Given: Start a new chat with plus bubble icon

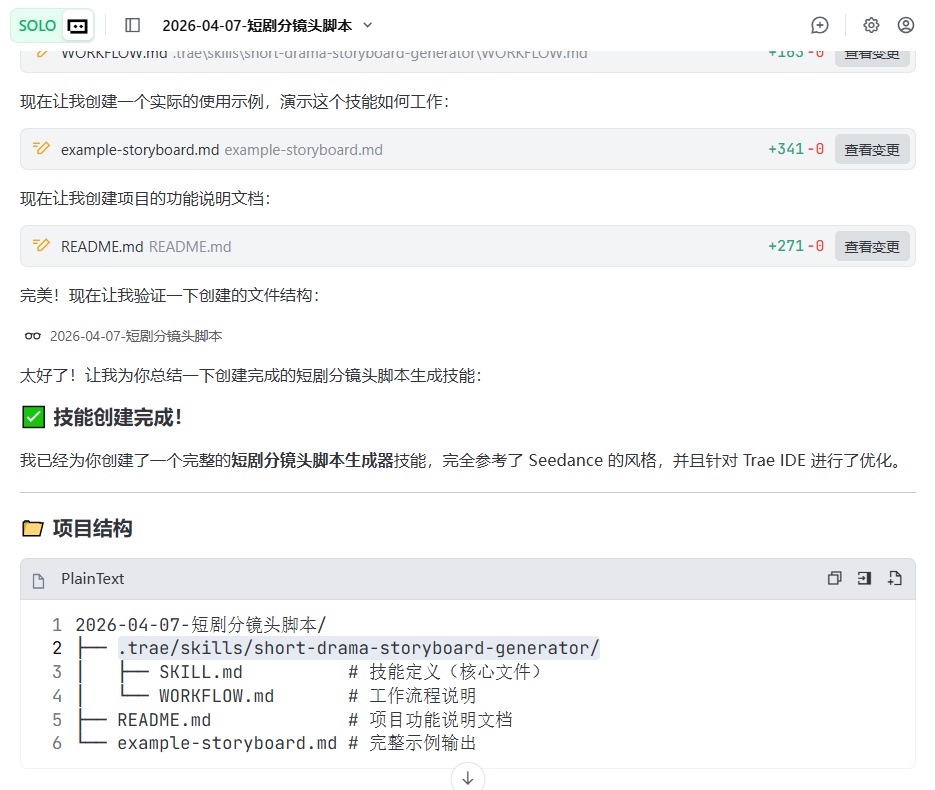Looking at the screenshot, I should coord(820,25).
